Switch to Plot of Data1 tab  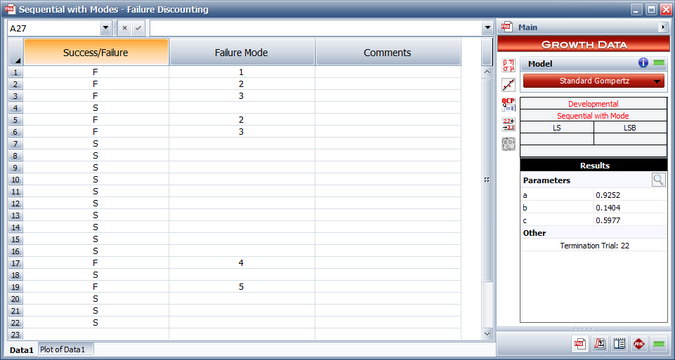[x=62, y=350]
